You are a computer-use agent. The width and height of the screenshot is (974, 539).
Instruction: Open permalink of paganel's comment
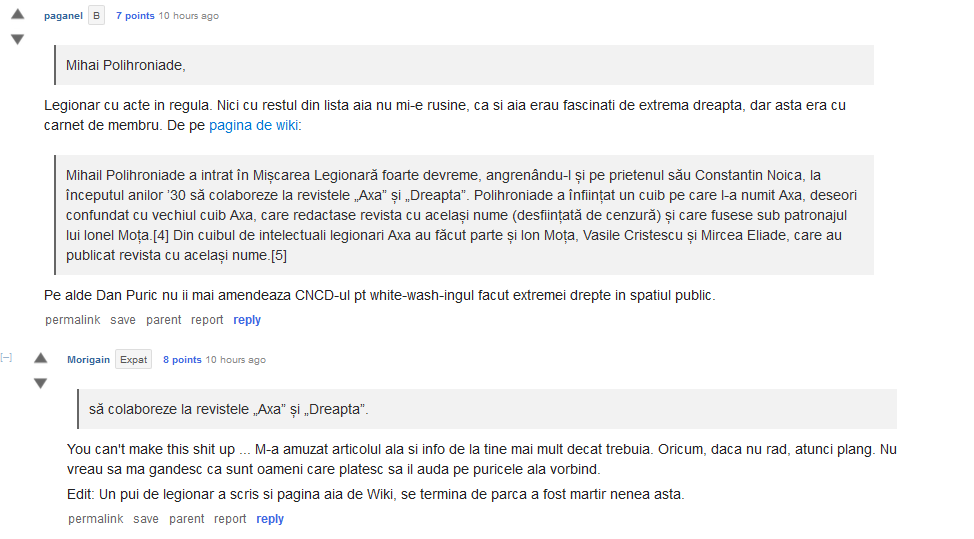click(73, 320)
